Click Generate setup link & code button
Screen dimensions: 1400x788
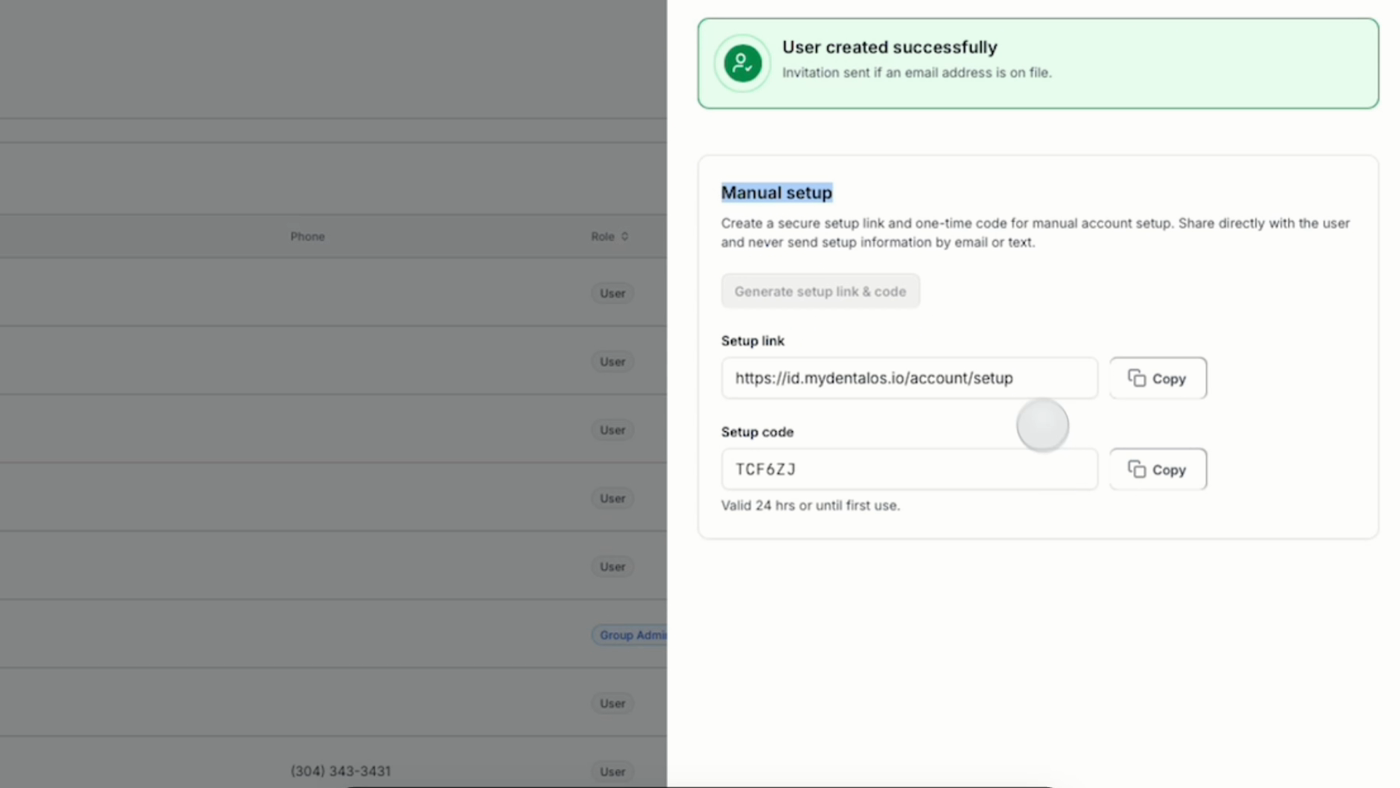(820, 291)
